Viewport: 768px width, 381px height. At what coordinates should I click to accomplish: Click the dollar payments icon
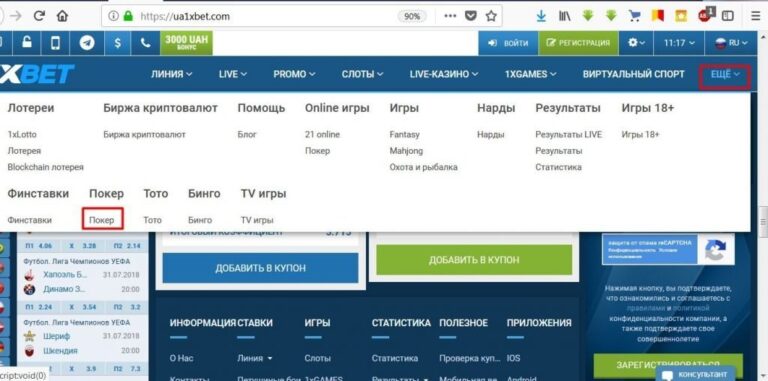pyautogui.click(x=118, y=43)
